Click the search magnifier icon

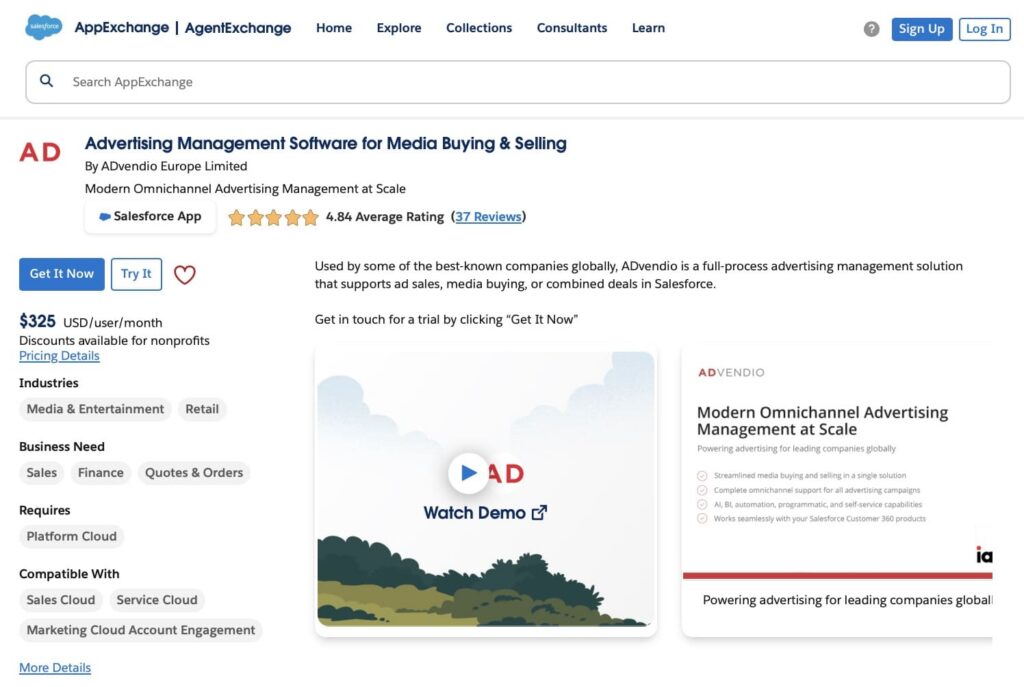point(46,81)
